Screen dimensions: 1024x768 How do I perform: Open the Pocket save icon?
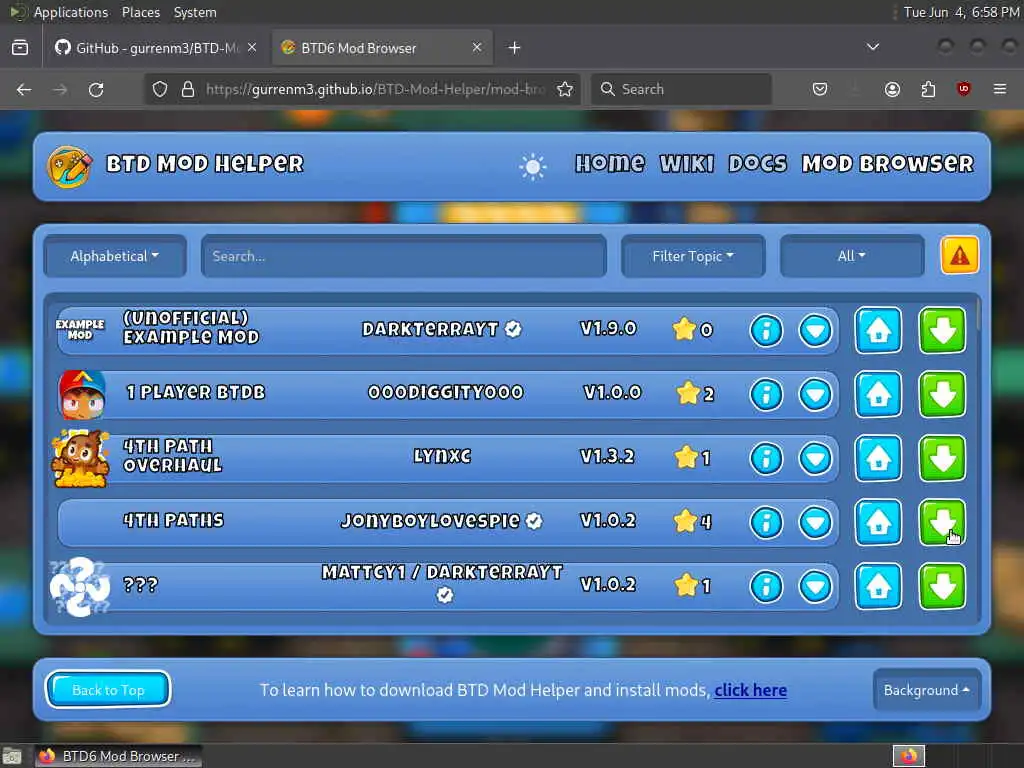click(x=820, y=89)
